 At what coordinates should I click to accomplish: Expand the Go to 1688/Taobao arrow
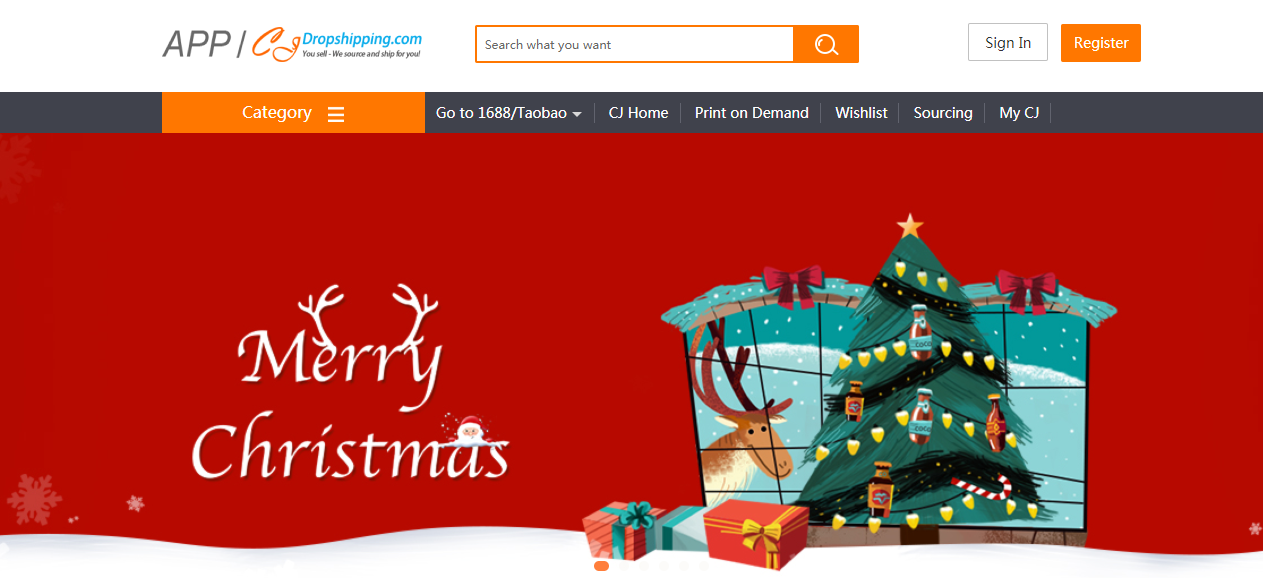point(577,115)
